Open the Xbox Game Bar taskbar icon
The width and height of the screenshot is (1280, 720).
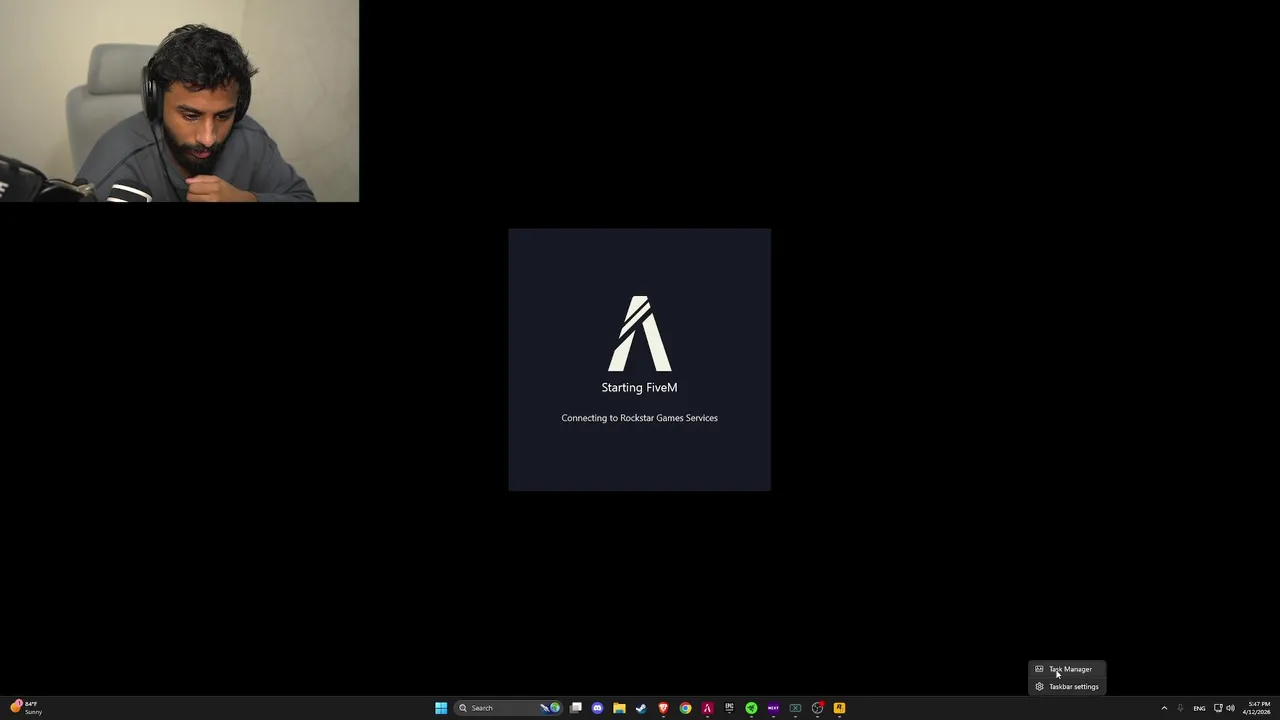795,708
